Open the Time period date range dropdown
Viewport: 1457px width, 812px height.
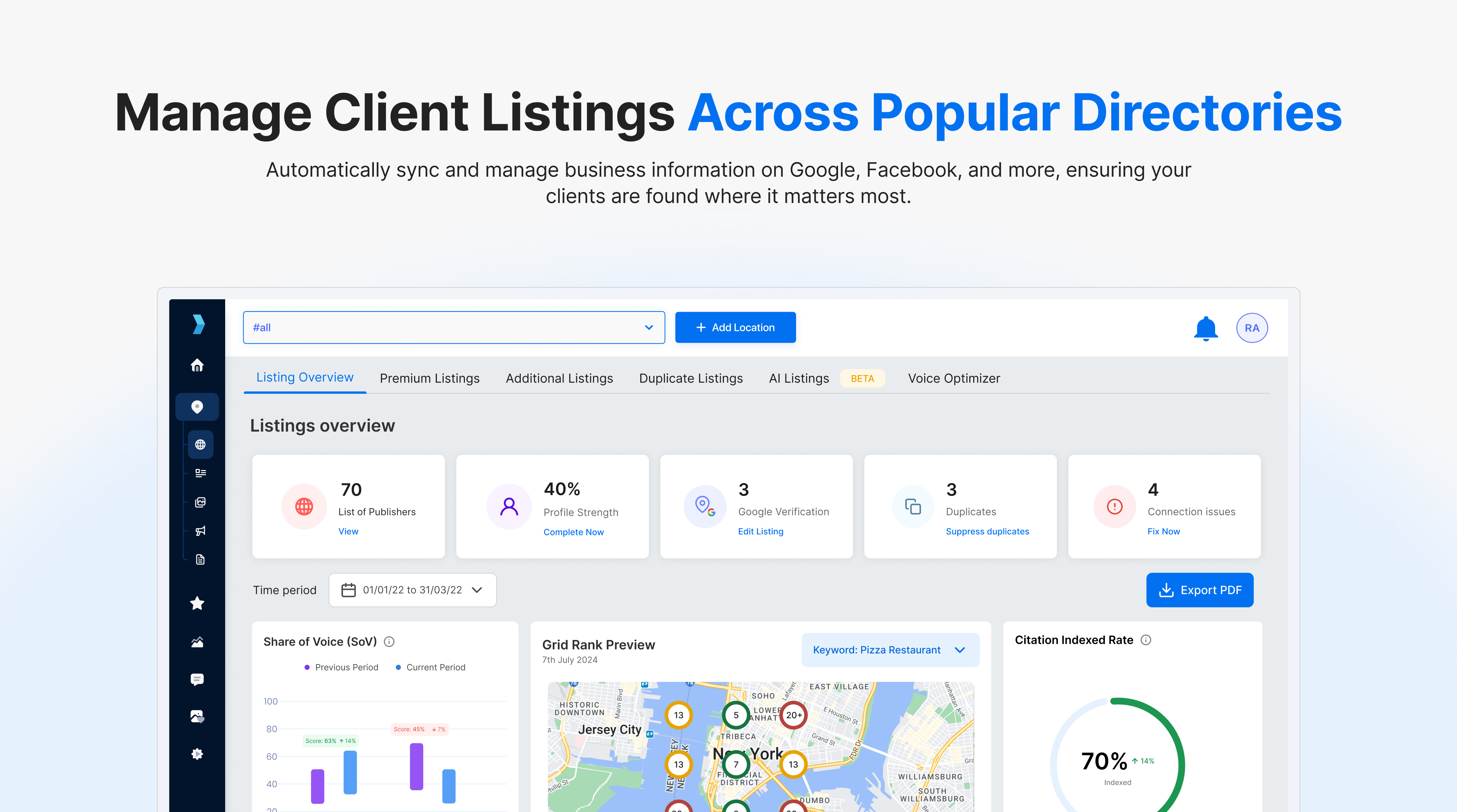[x=412, y=590]
